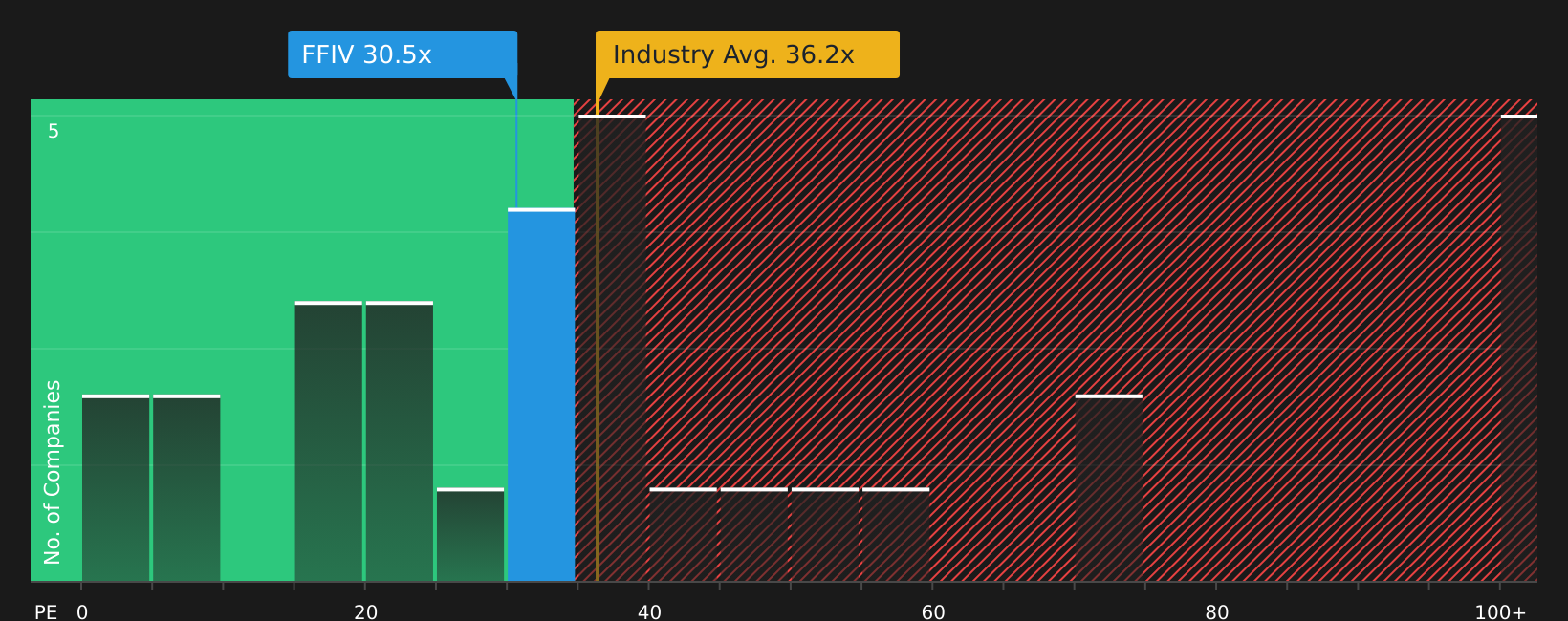Screen dimensions: 1568x621
Task: Click the No. of Companies axis title
Action: tap(53, 472)
